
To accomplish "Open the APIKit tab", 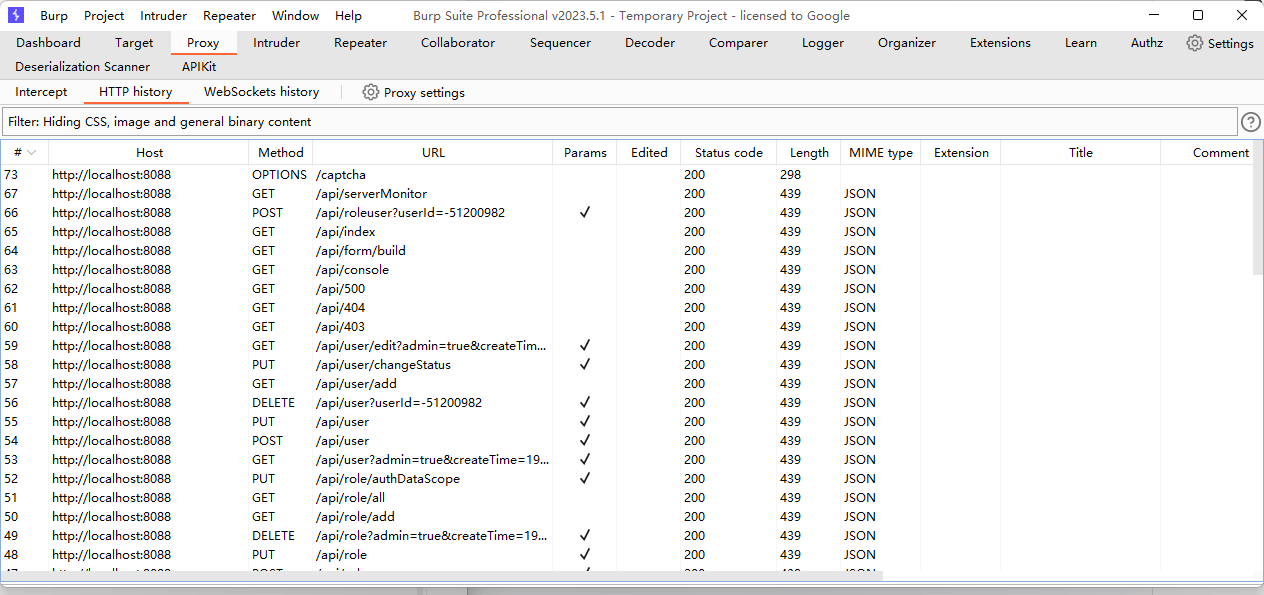I will click(x=199, y=67).
